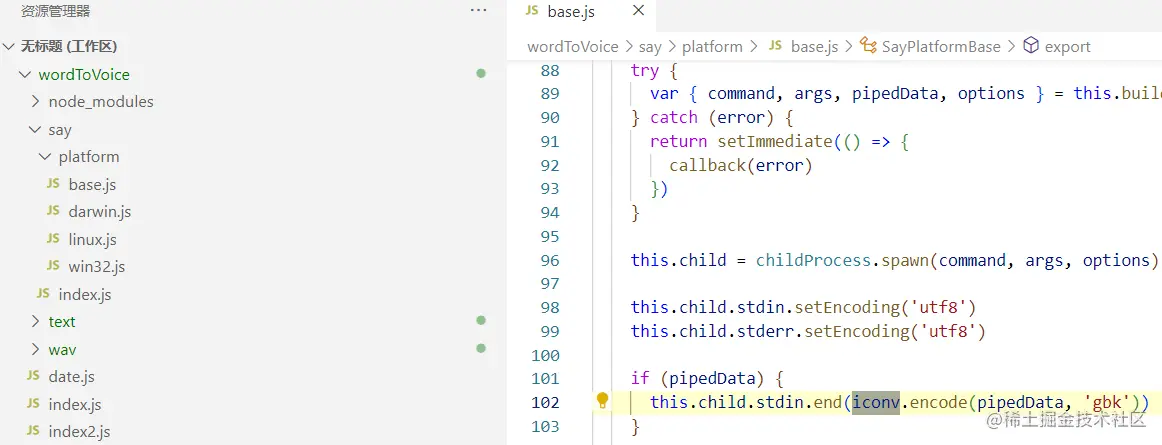Click the JS icon in the base.js tab
1162x445 pixels.
[x=531, y=10]
